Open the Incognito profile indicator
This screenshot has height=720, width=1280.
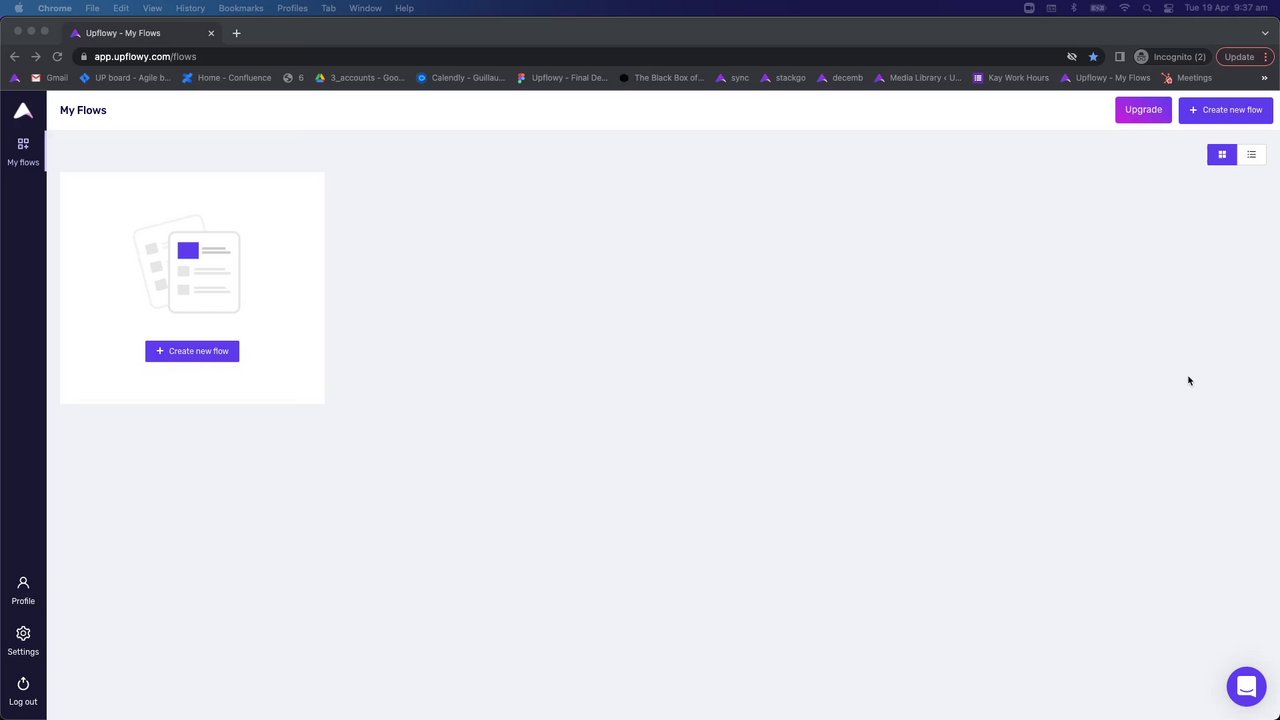tap(1170, 57)
